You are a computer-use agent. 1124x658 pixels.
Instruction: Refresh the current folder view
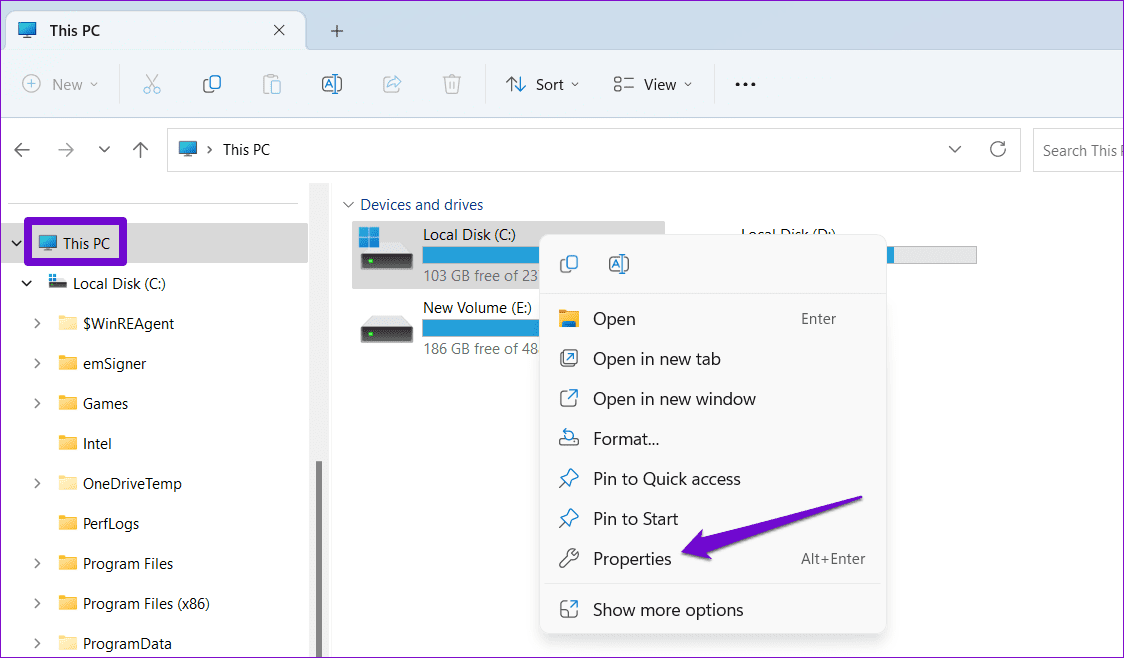[x=997, y=150]
